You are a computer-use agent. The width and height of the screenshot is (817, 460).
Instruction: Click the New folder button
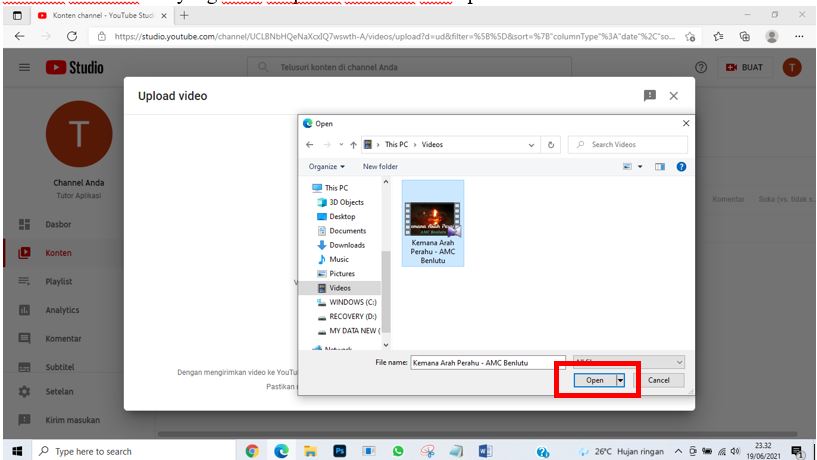click(380, 167)
